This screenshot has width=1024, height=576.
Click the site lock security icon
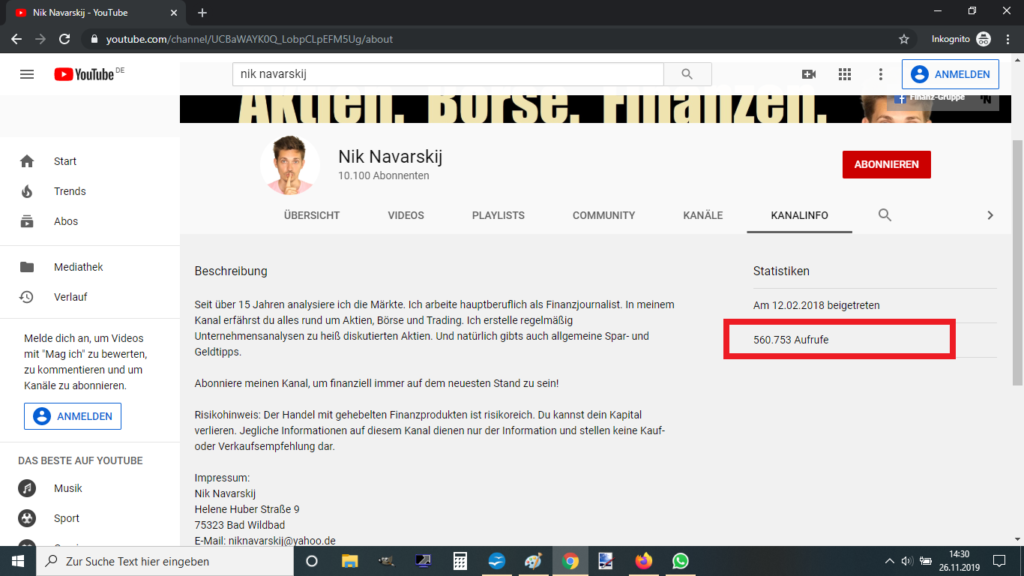click(x=94, y=39)
